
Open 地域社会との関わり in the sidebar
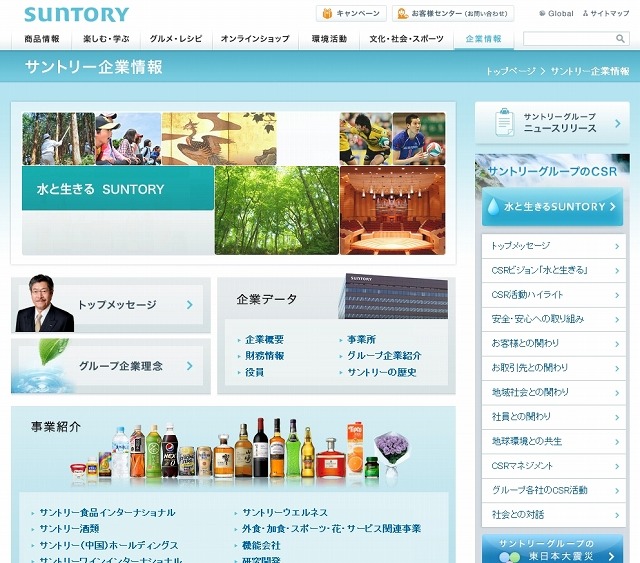coord(554,393)
